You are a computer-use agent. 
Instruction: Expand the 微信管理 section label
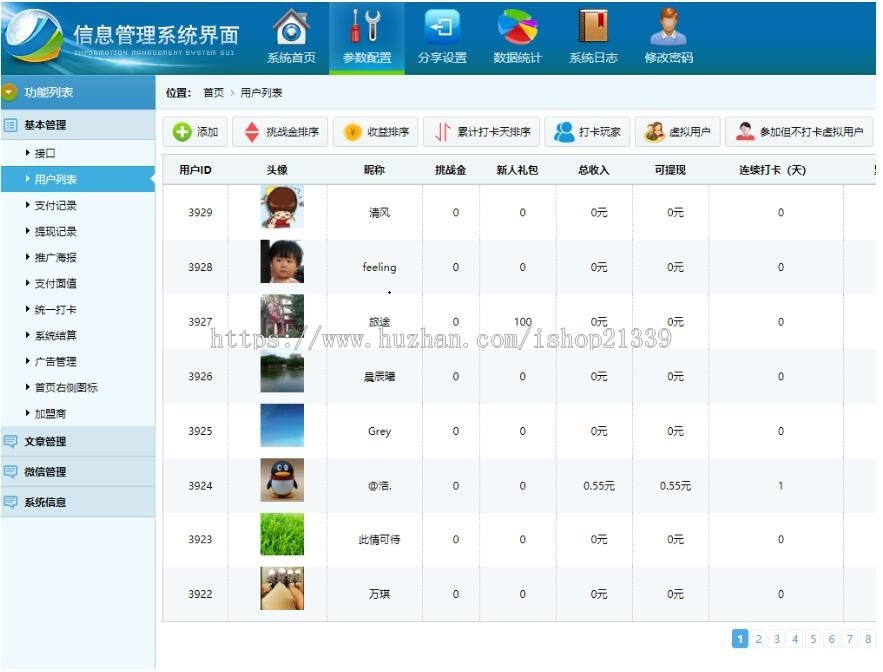click(x=45, y=471)
